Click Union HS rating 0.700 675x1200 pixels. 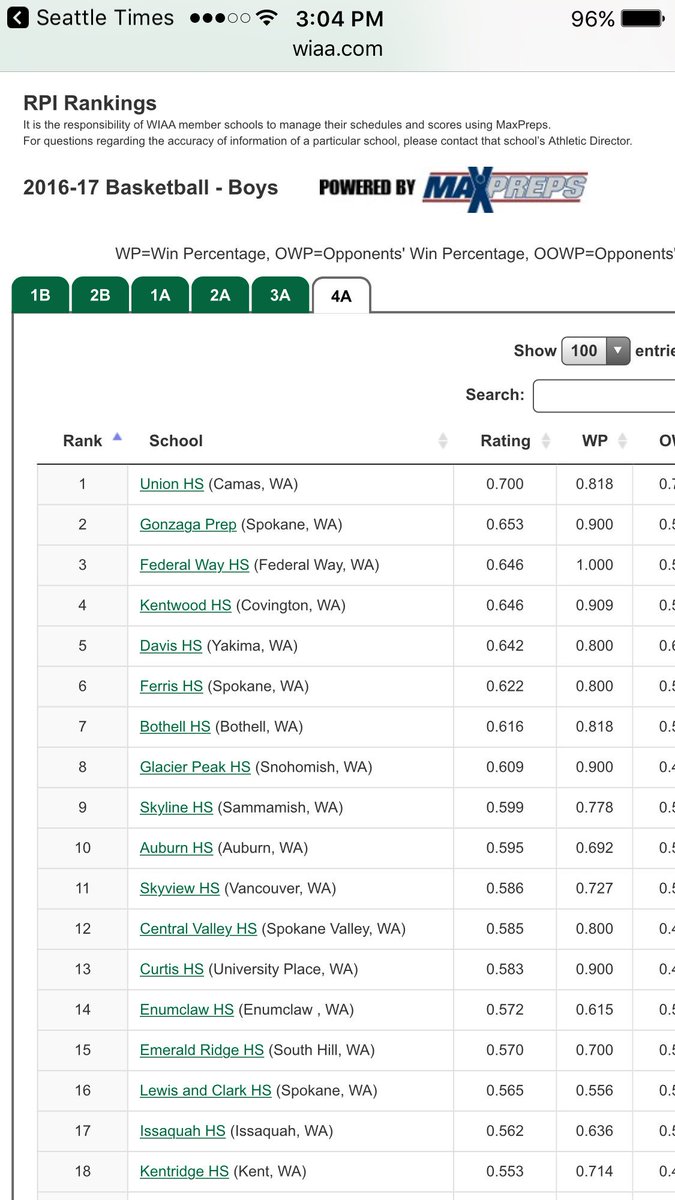click(x=505, y=484)
